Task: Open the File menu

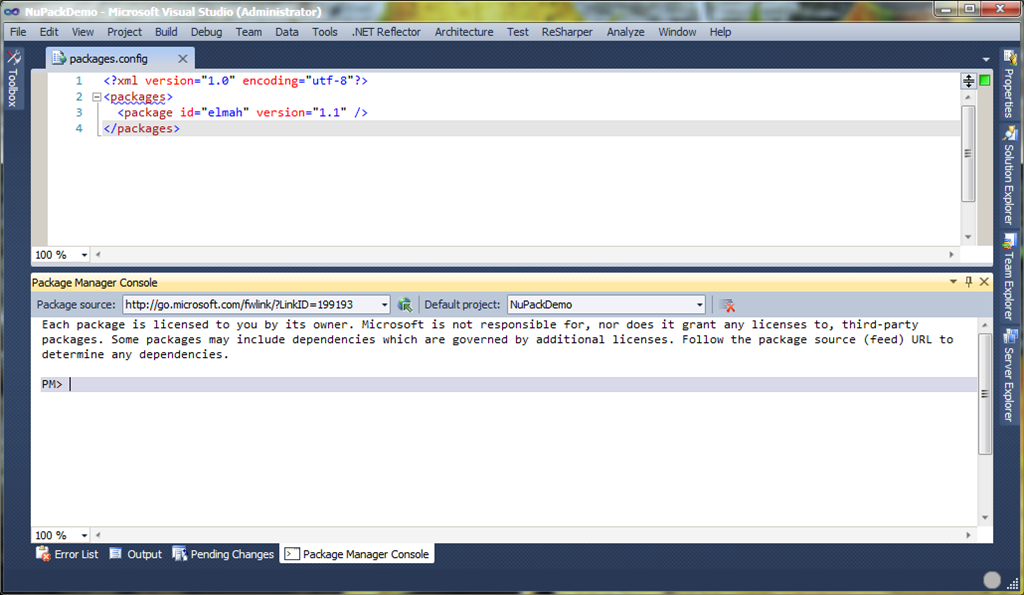Action: (18, 32)
